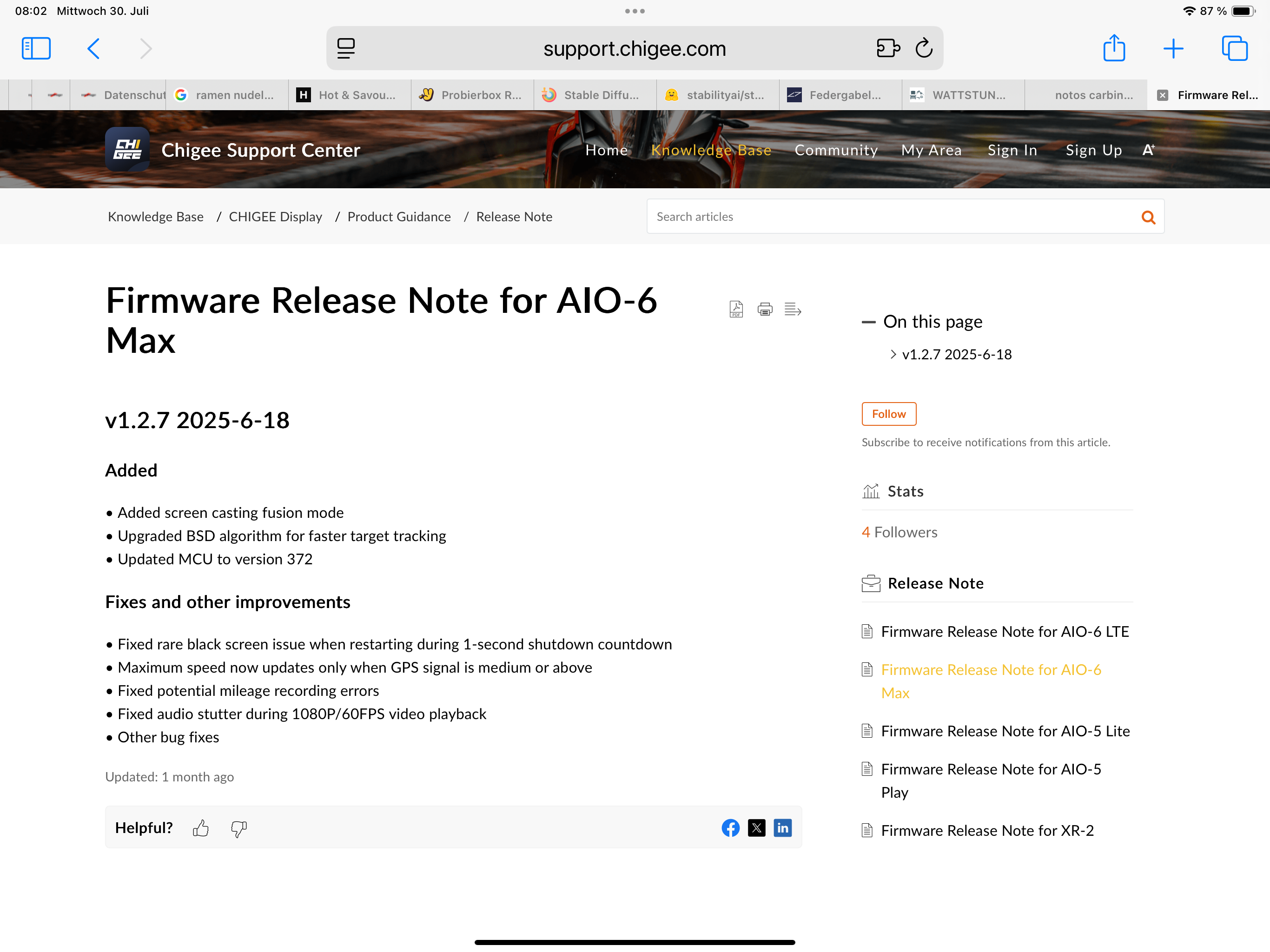Toggle Safari sidebar panel
1270x952 pixels.
36,48
